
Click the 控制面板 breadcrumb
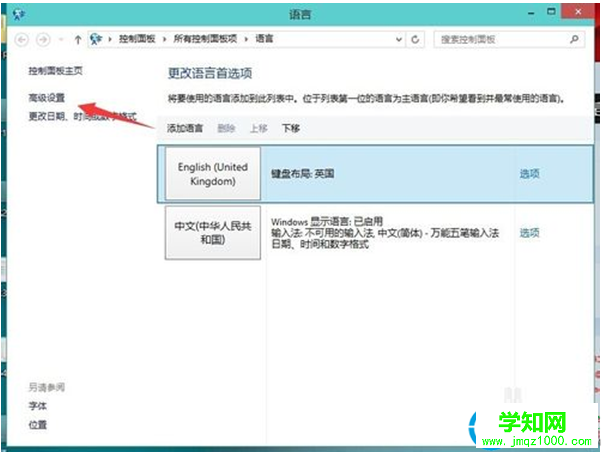pyautogui.click(x=137, y=39)
